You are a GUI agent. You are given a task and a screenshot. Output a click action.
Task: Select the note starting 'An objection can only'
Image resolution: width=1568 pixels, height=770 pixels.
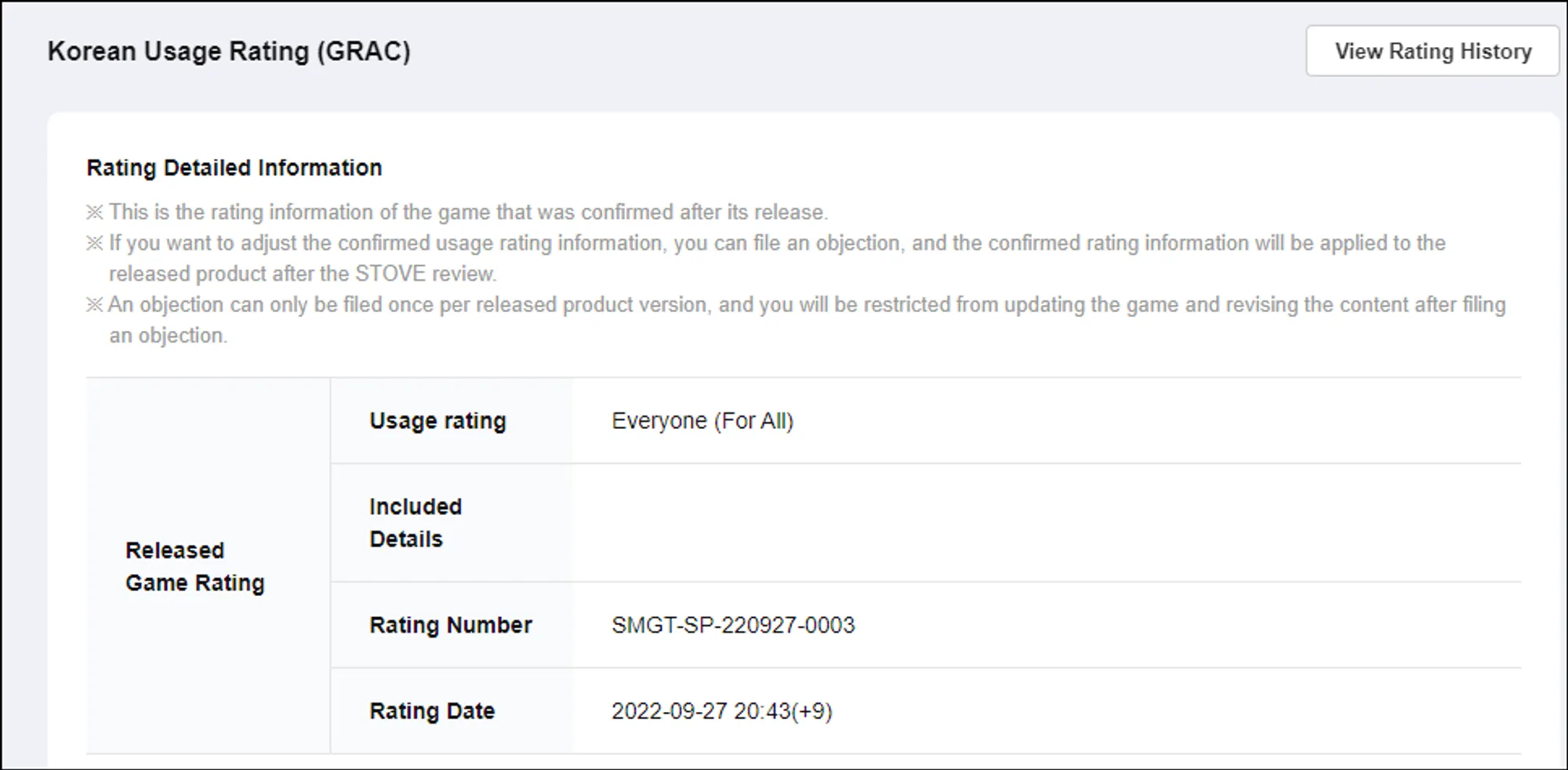[806, 304]
